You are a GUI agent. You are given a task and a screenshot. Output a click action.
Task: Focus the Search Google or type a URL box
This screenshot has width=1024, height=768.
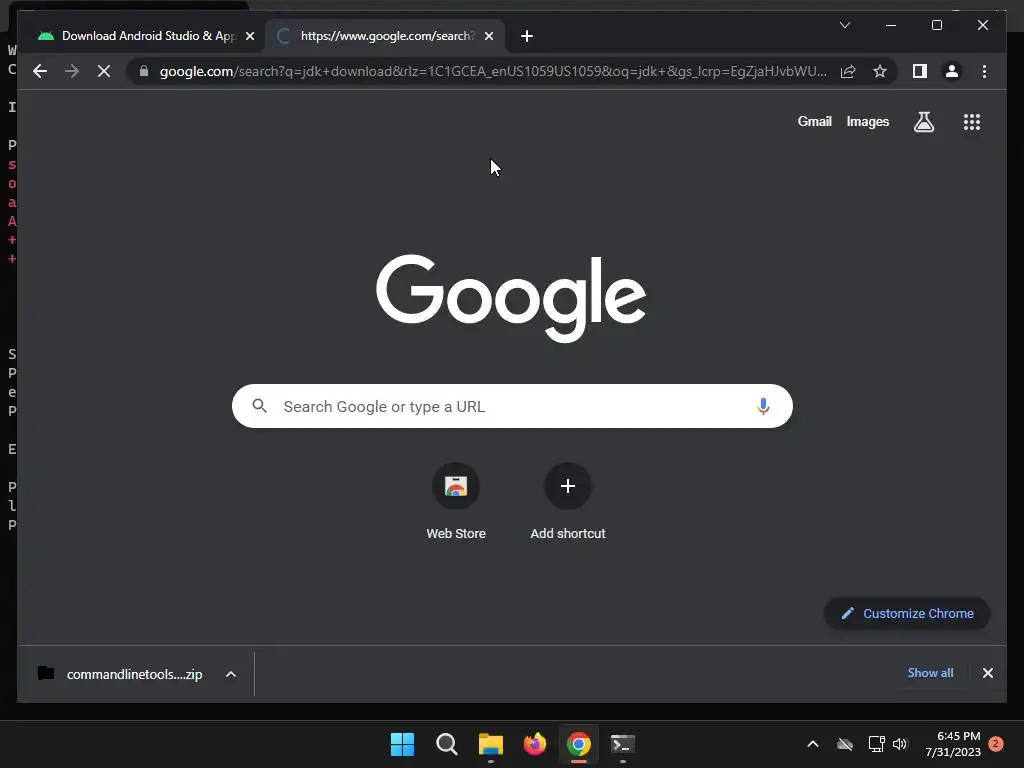512,406
